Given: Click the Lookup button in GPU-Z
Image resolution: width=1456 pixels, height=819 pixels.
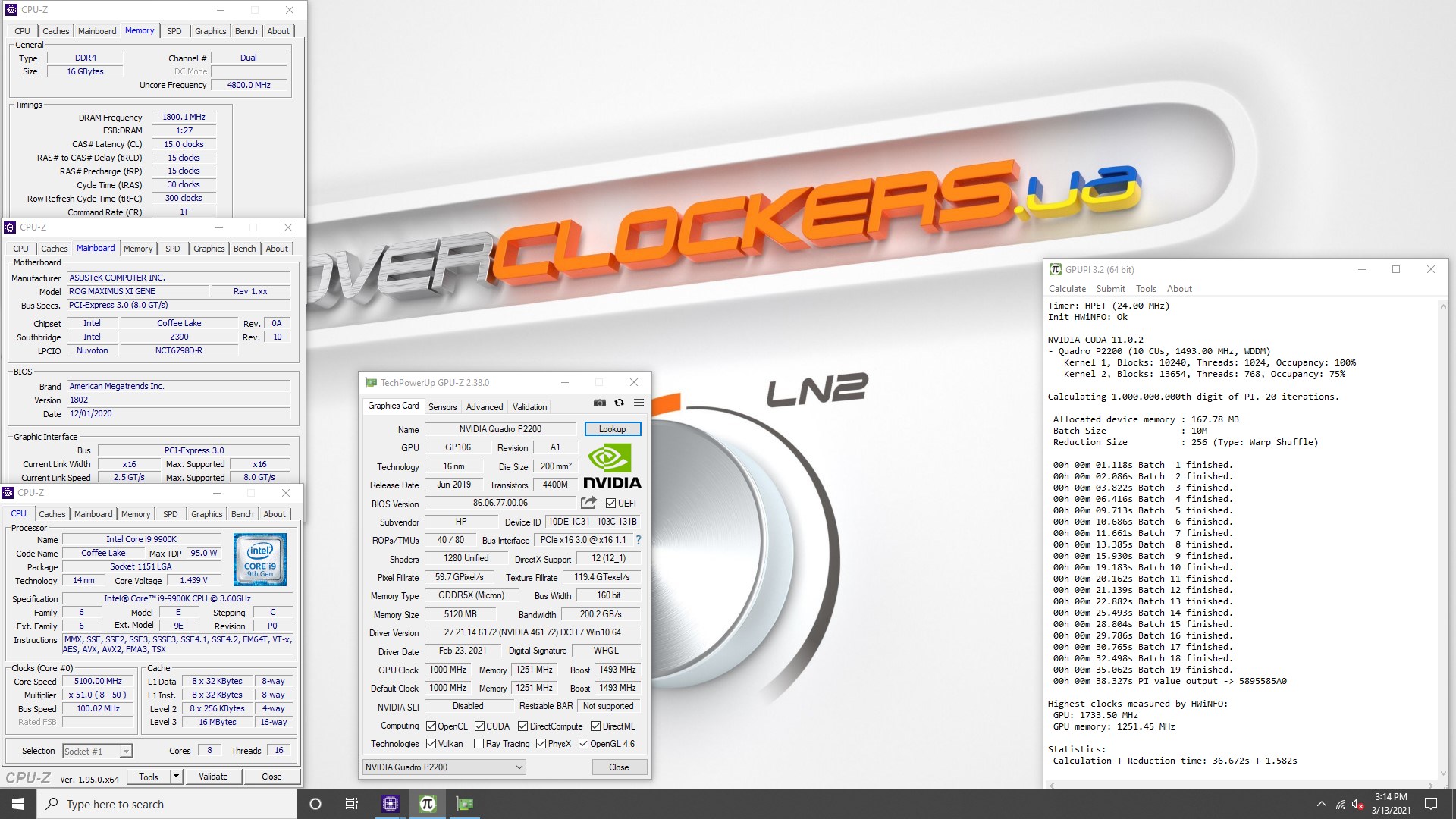Looking at the screenshot, I should [613, 429].
